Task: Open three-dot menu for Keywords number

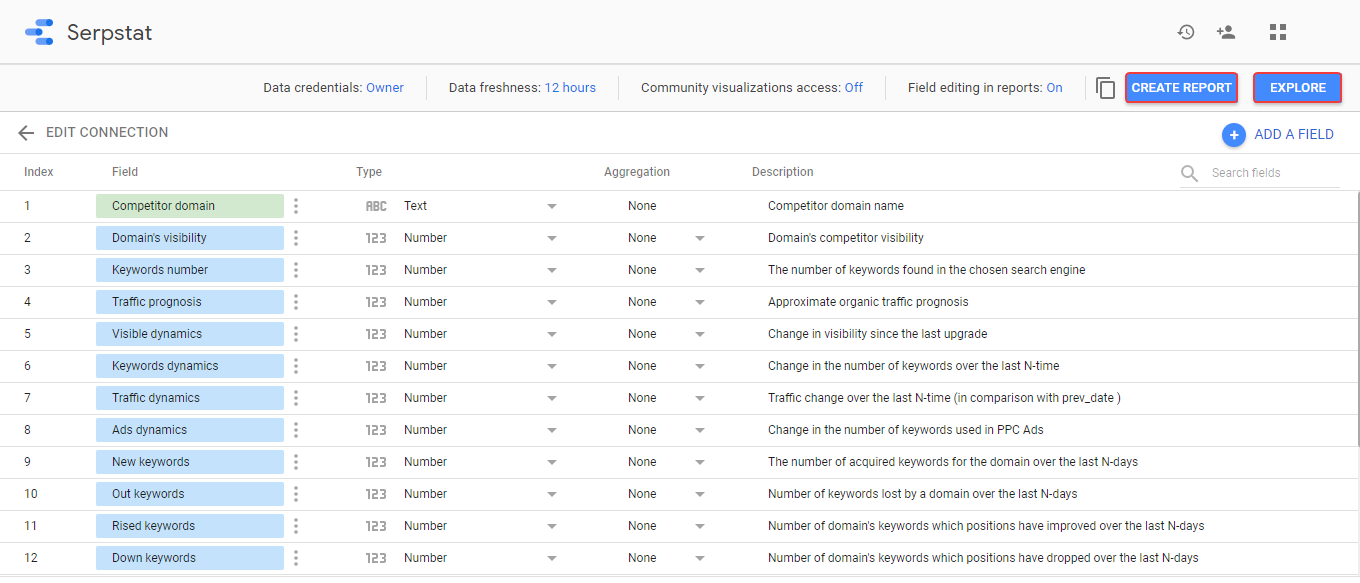Action: coord(296,270)
